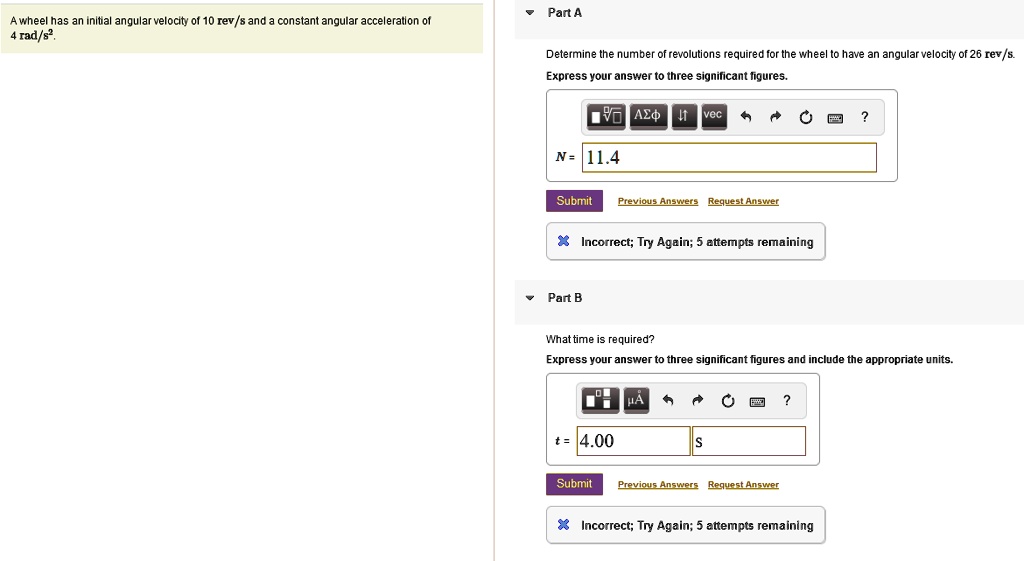Reset the Part B answer fields
This screenshot has width=1024, height=561.
tap(728, 402)
